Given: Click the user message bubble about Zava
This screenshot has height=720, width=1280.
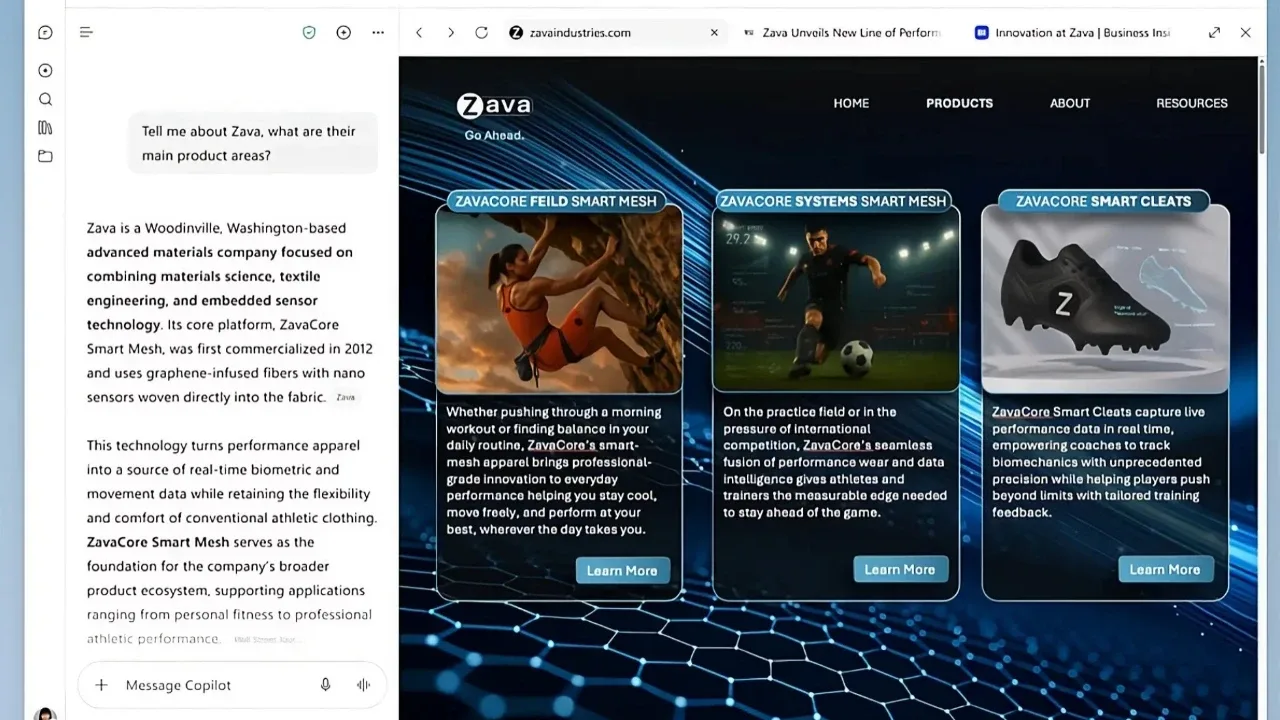Looking at the screenshot, I should click(253, 143).
